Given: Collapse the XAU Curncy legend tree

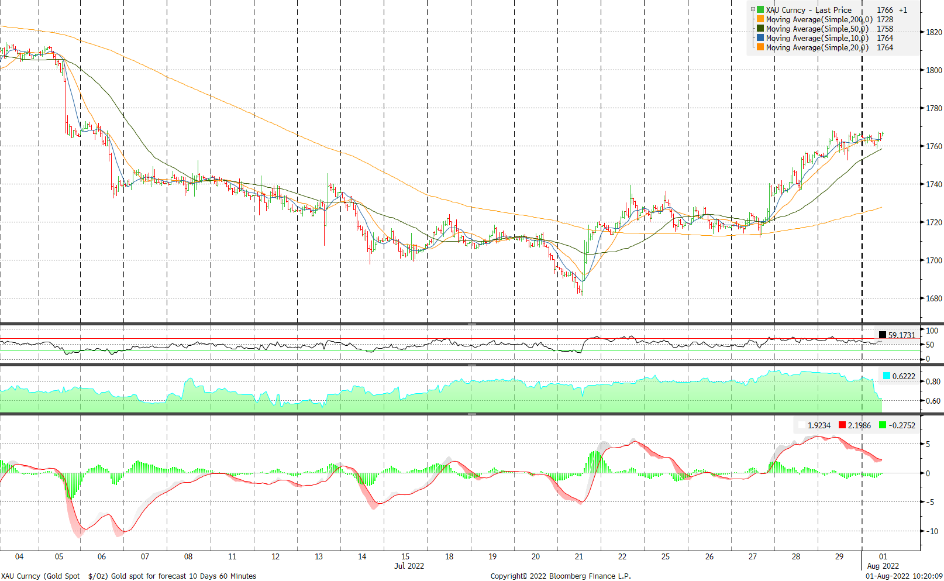Looking at the screenshot, I should click(753, 10).
